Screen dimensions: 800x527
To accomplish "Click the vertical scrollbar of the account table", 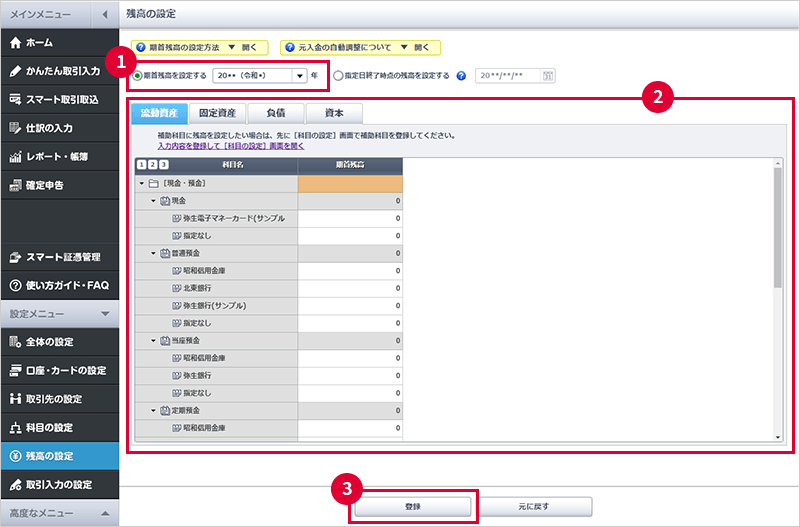I will click(777, 230).
